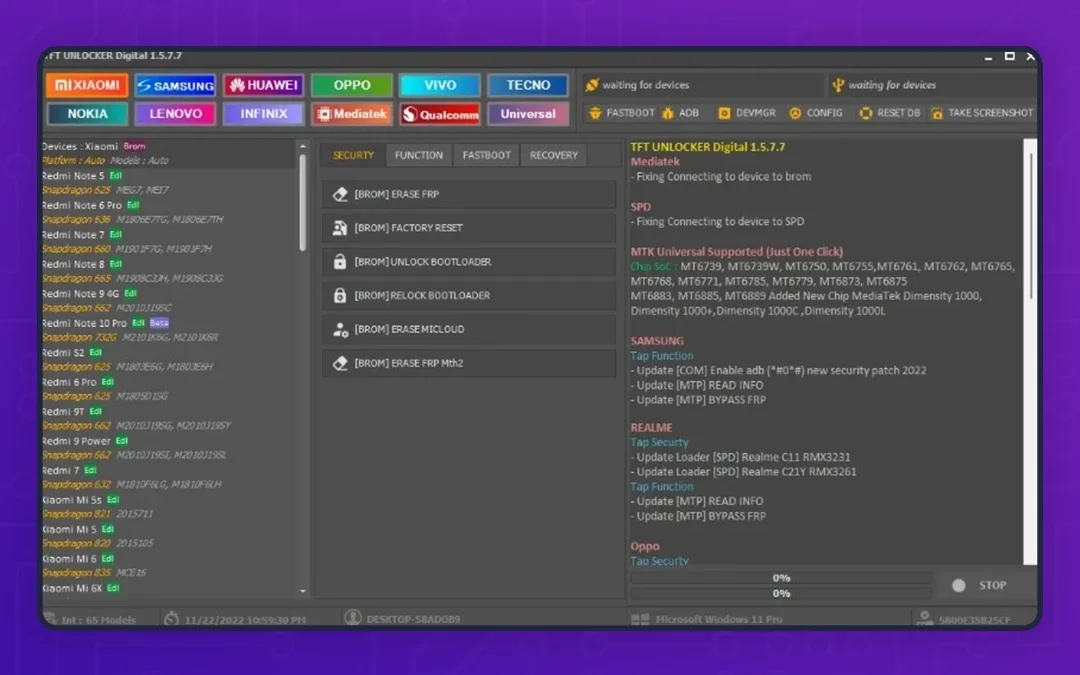The width and height of the screenshot is (1080, 675).
Task: Run [BROM] ERASE MICLOUD
Action: (x=468, y=329)
